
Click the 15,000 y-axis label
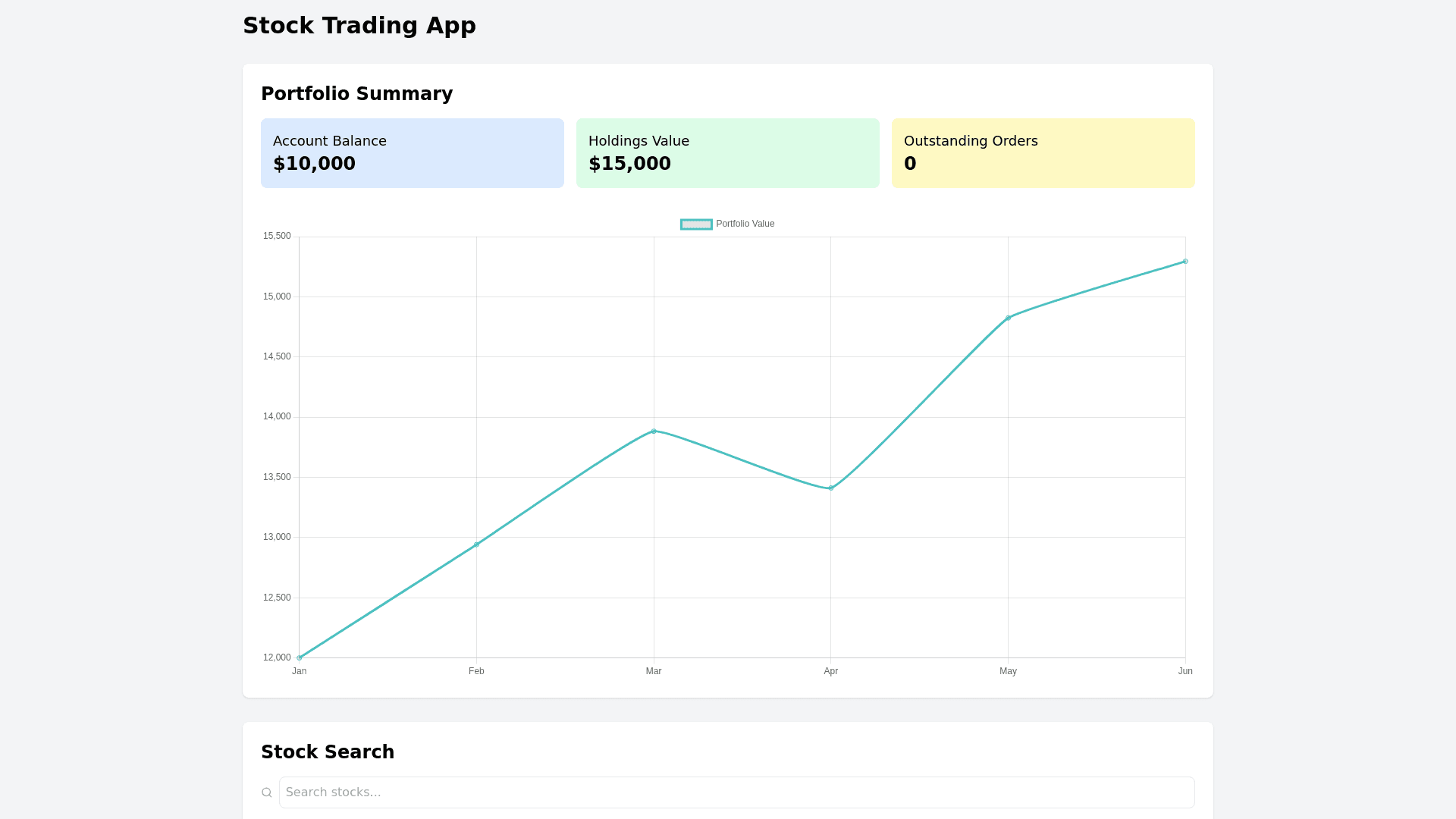[x=277, y=297]
